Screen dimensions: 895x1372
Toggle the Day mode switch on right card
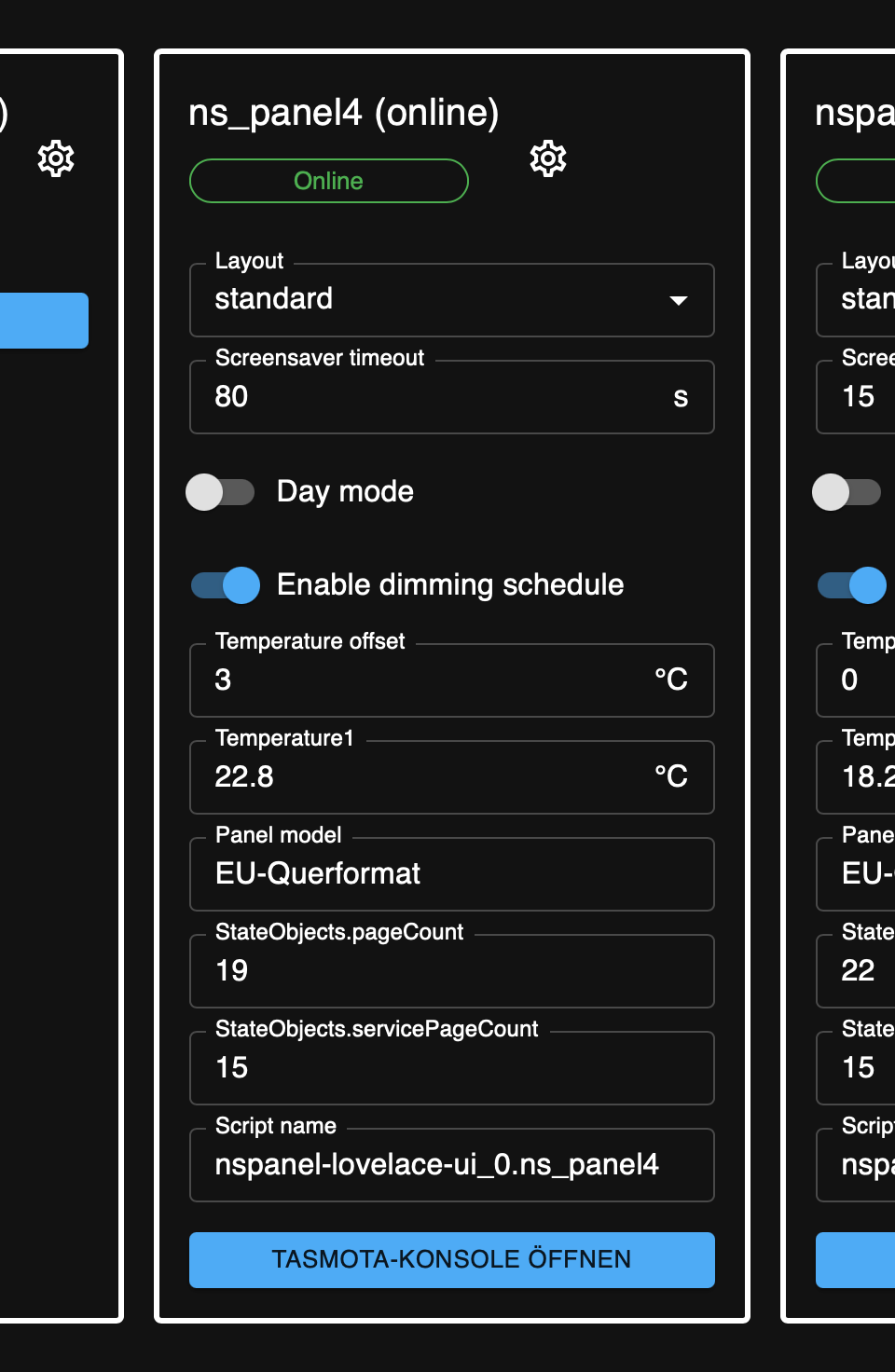[847, 492]
